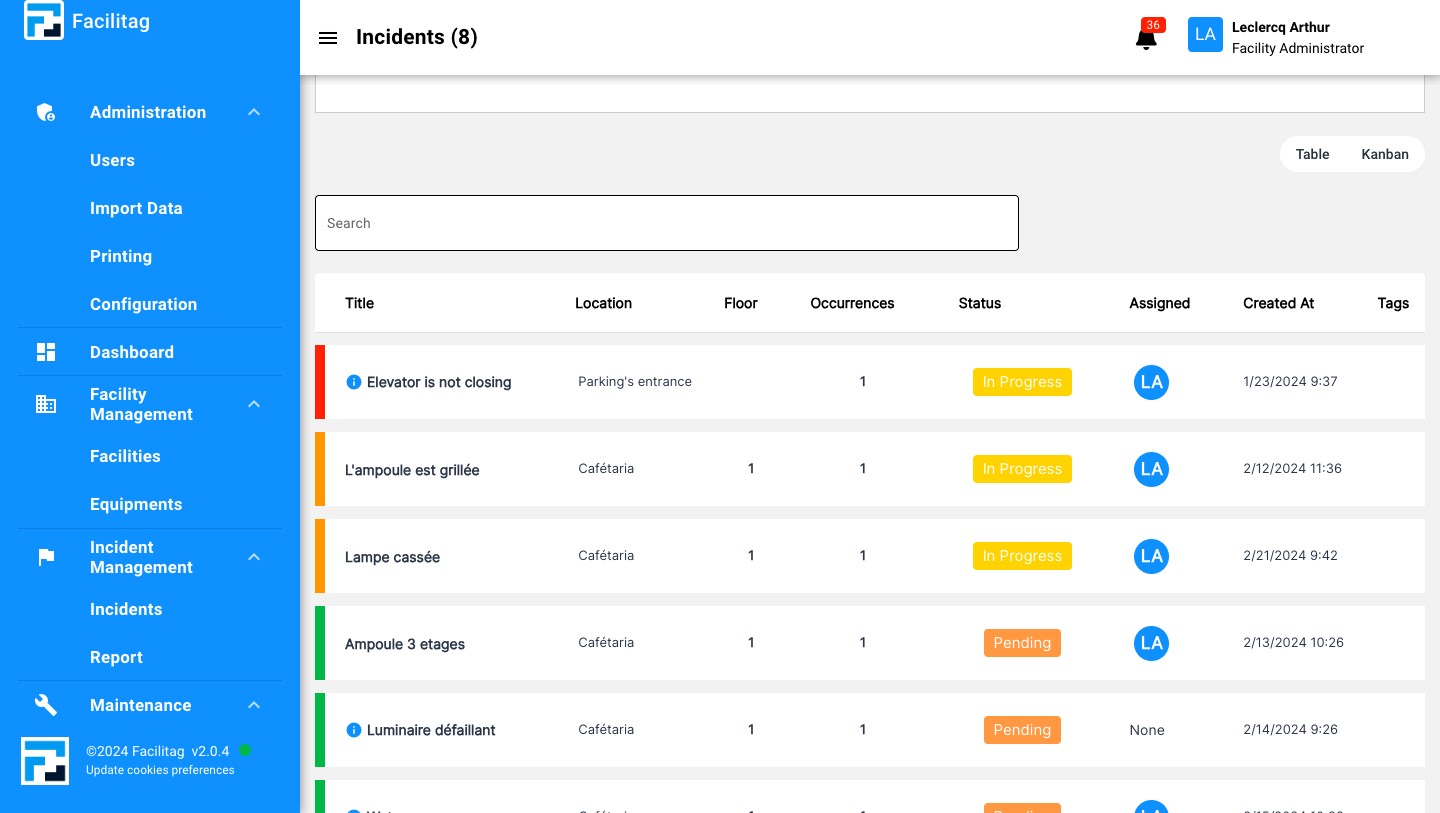Open the Incidents page from the sidebar

[126, 609]
